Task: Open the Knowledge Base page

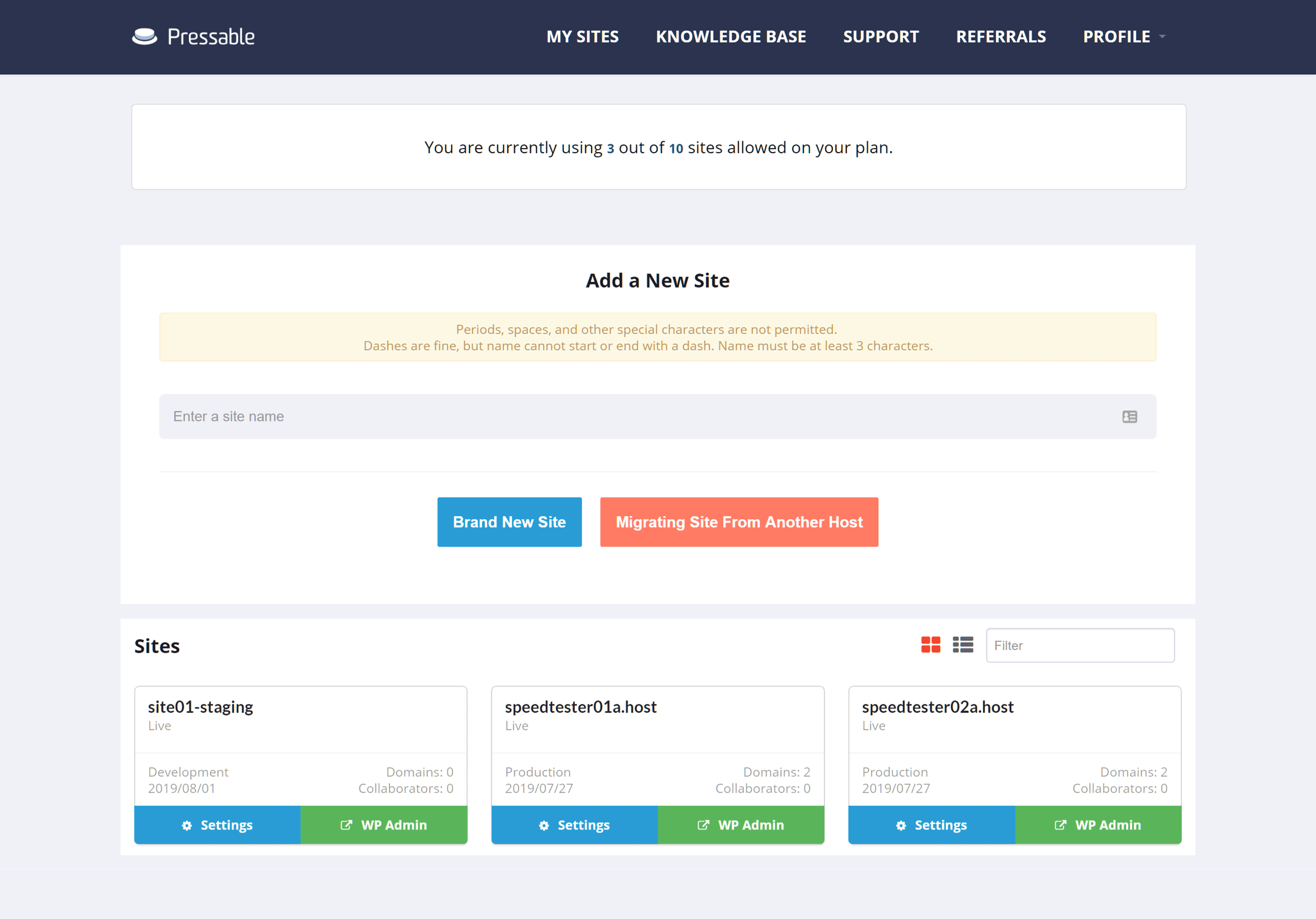Action: pos(731,37)
